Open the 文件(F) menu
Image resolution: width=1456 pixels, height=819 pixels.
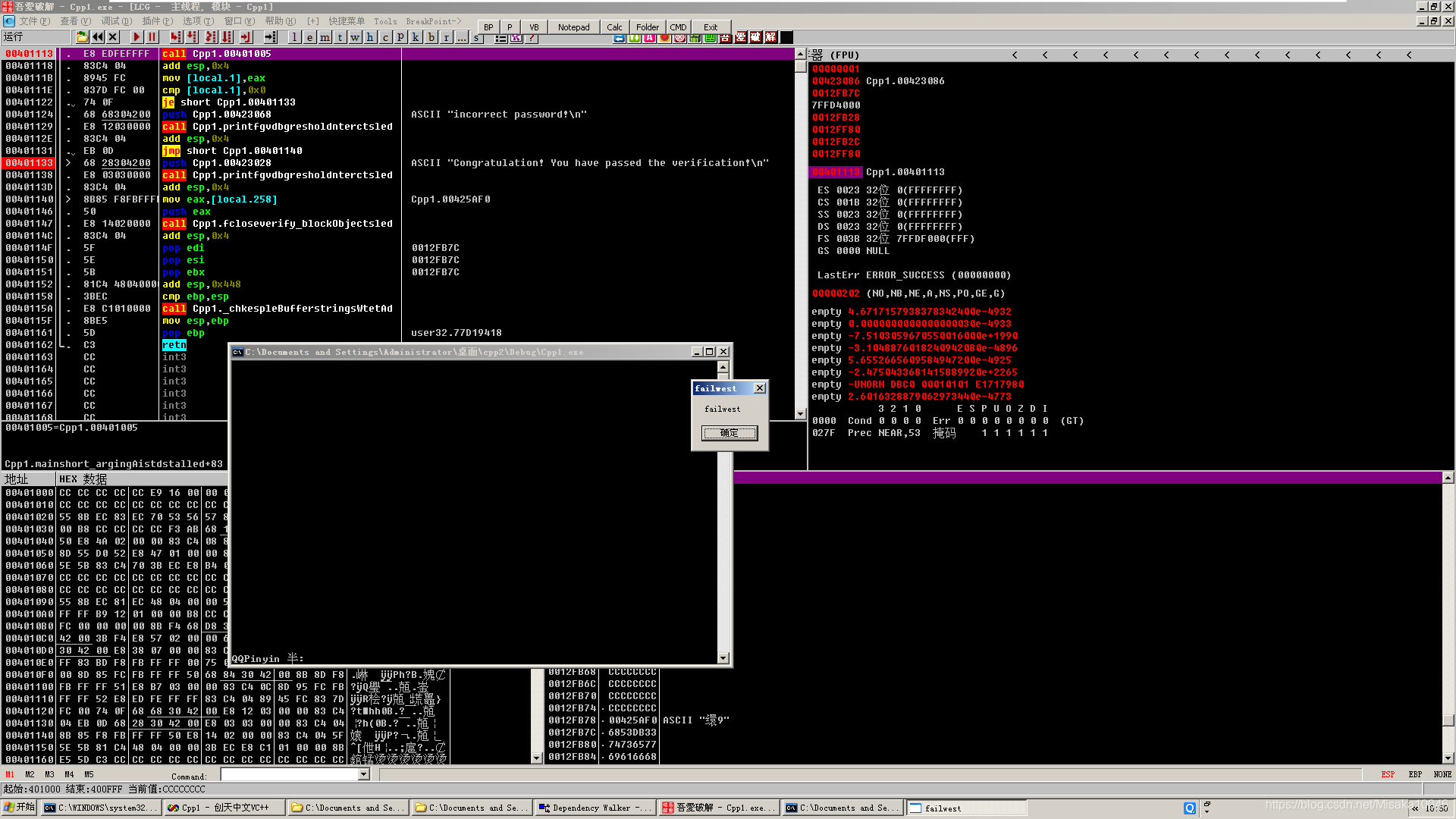click(x=34, y=21)
